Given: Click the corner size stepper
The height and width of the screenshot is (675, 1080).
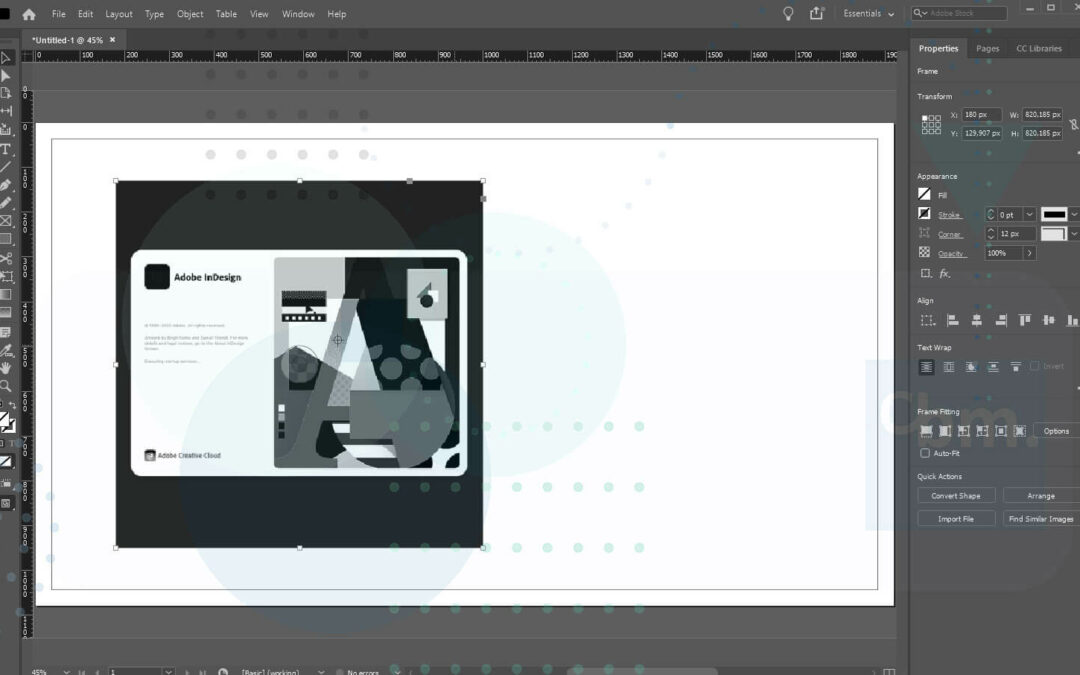Looking at the screenshot, I should [990, 234].
